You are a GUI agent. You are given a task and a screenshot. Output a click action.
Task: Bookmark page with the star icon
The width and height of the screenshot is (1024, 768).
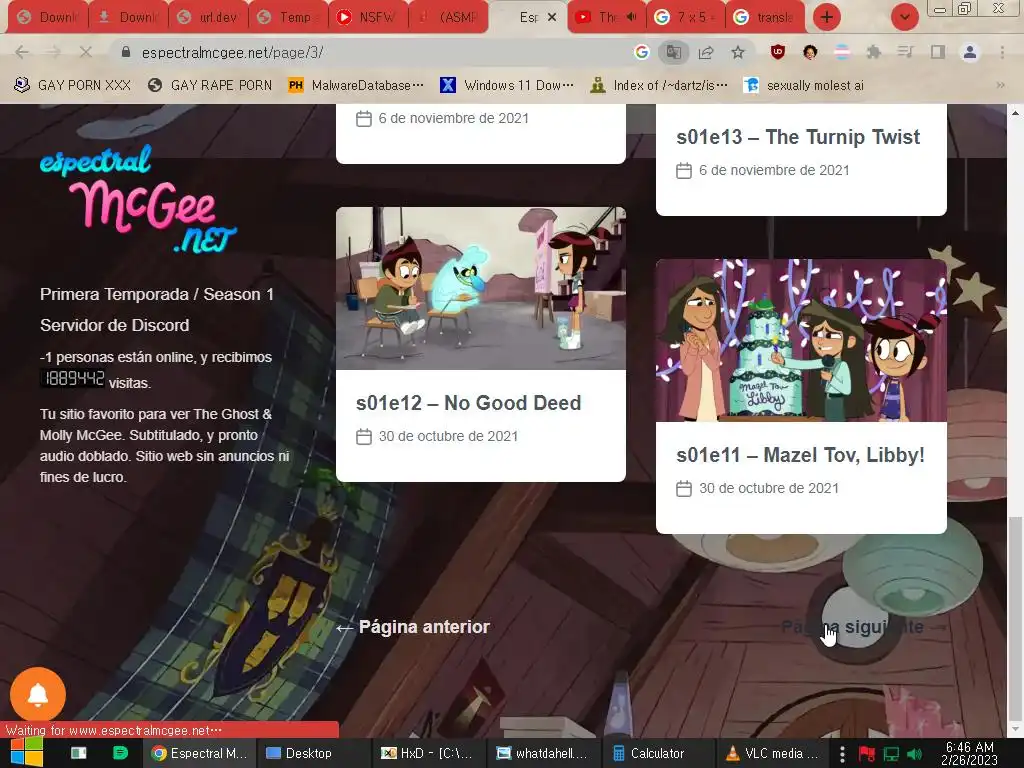click(738, 52)
